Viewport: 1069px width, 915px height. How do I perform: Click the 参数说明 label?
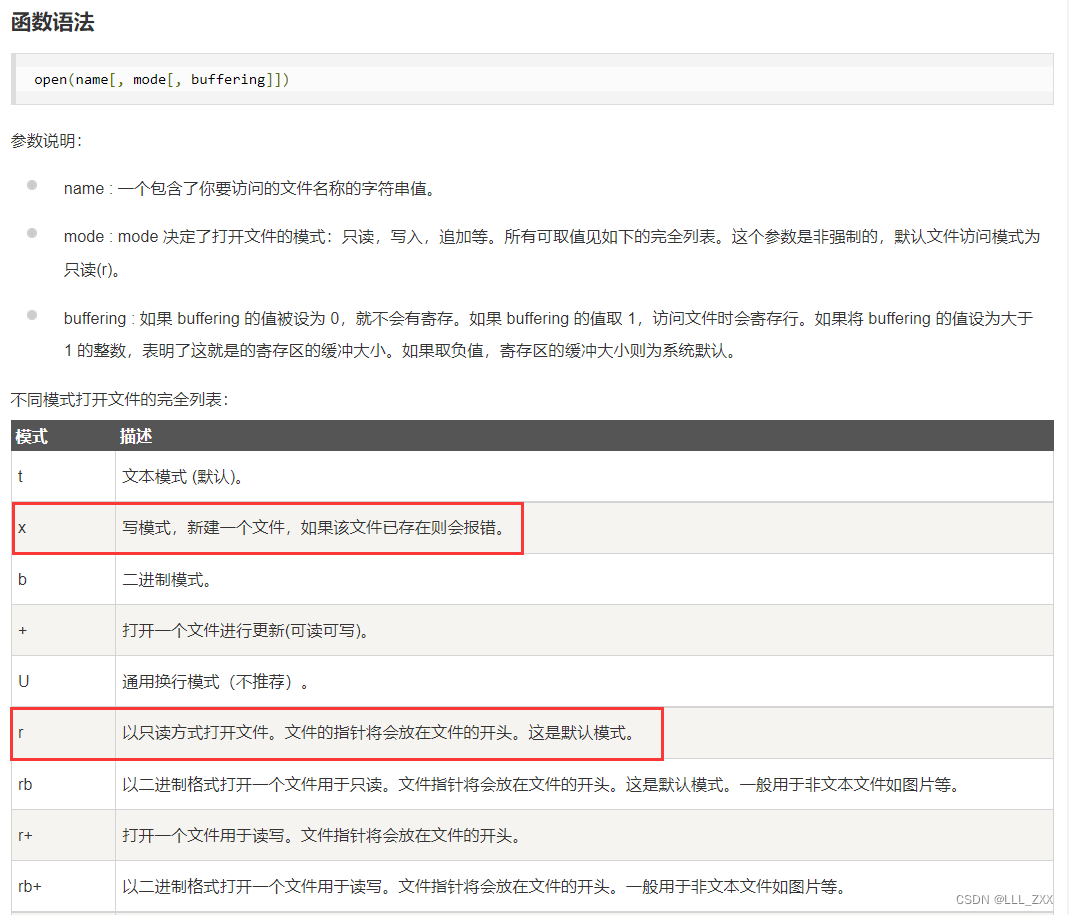46,141
